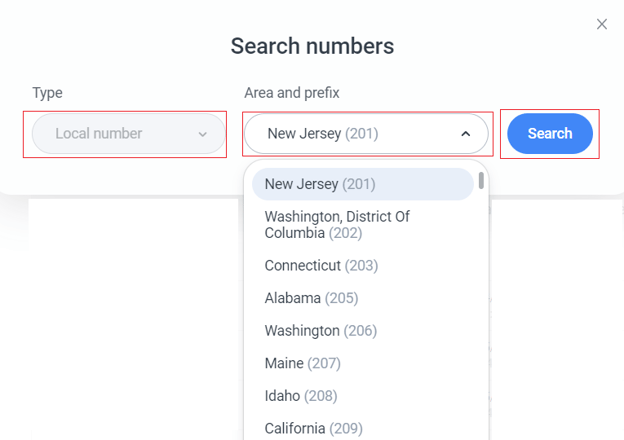This screenshot has height=440, width=624.
Task: Select Connecticut (203) from the list
Action: 321,266
